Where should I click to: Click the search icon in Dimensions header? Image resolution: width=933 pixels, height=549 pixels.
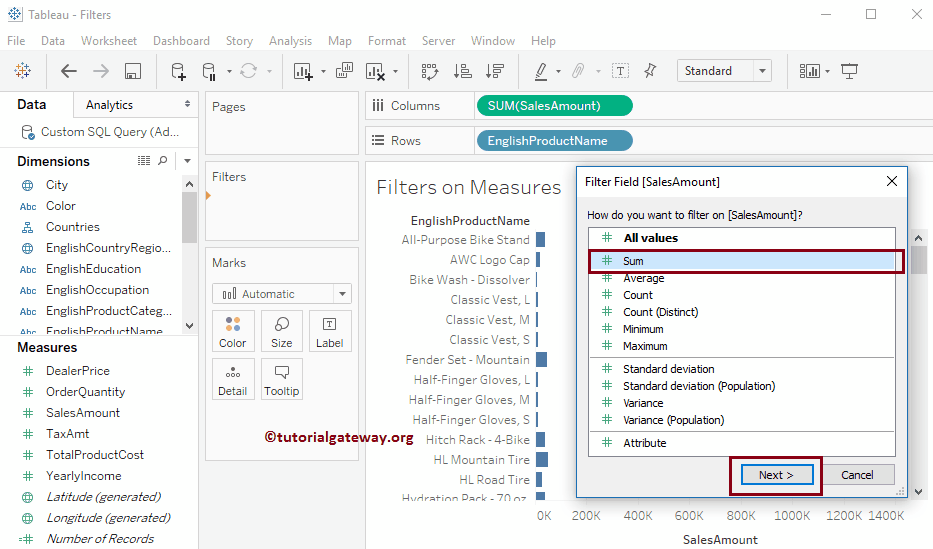[163, 161]
